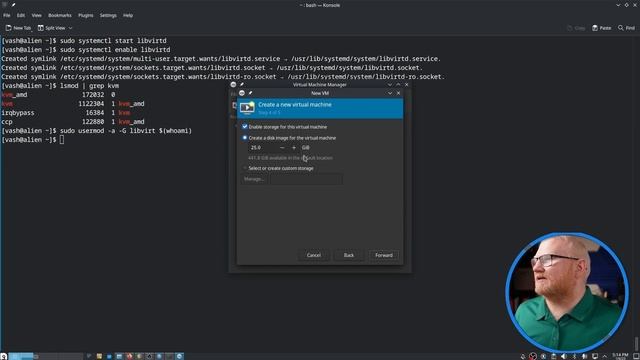Open File menu in Konsole
Screen dimensions: 640x360
[x=7, y=15]
